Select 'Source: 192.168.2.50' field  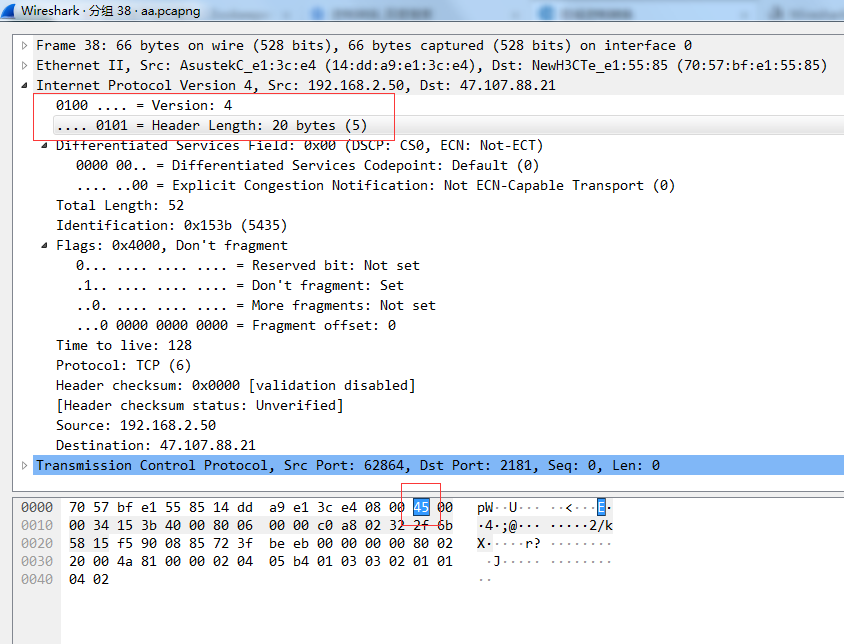[x=136, y=425]
